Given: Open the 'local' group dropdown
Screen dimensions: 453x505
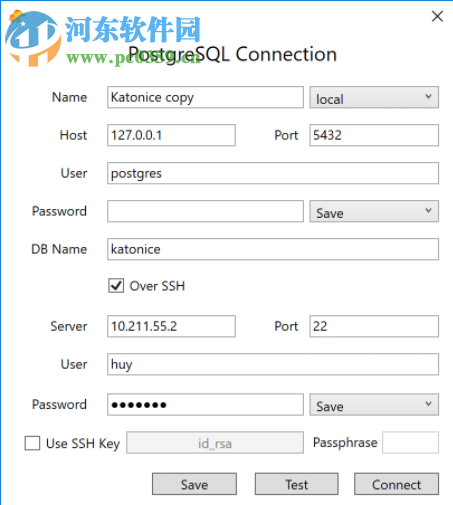Looking at the screenshot, I should [374, 97].
